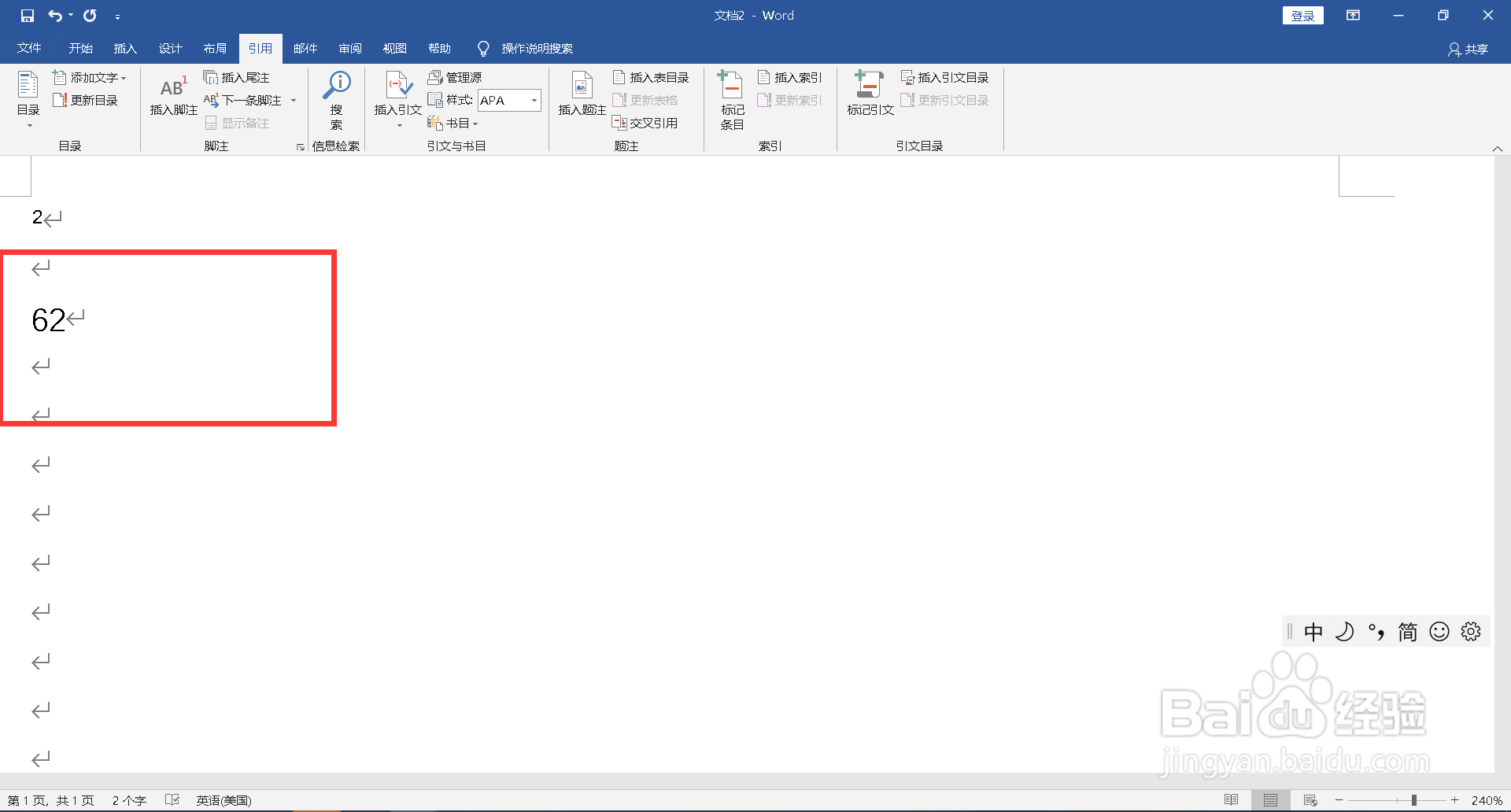The image size is (1511, 812).
Task: Toggle IME 中 Chinese/English mode
Action: pyautogui.click(x=1313, y=632)
